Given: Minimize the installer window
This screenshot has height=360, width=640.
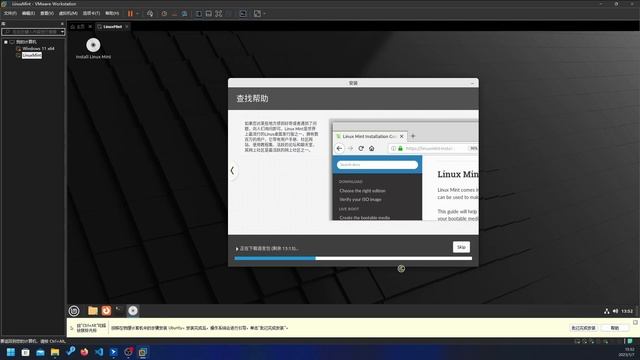Looking at the screenshot, I should tap(472, 83).
